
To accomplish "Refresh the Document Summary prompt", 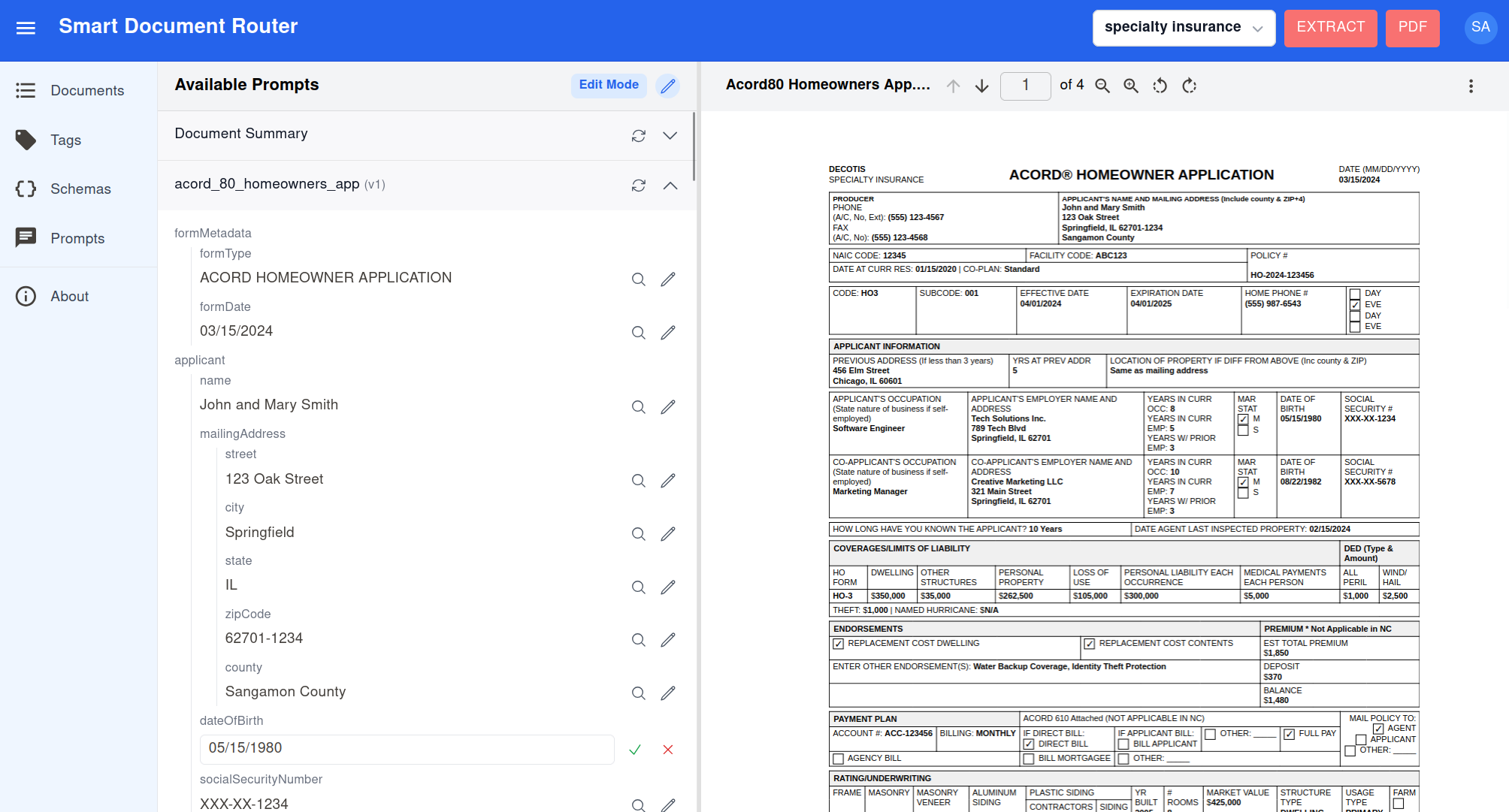I will click(638, 135).
